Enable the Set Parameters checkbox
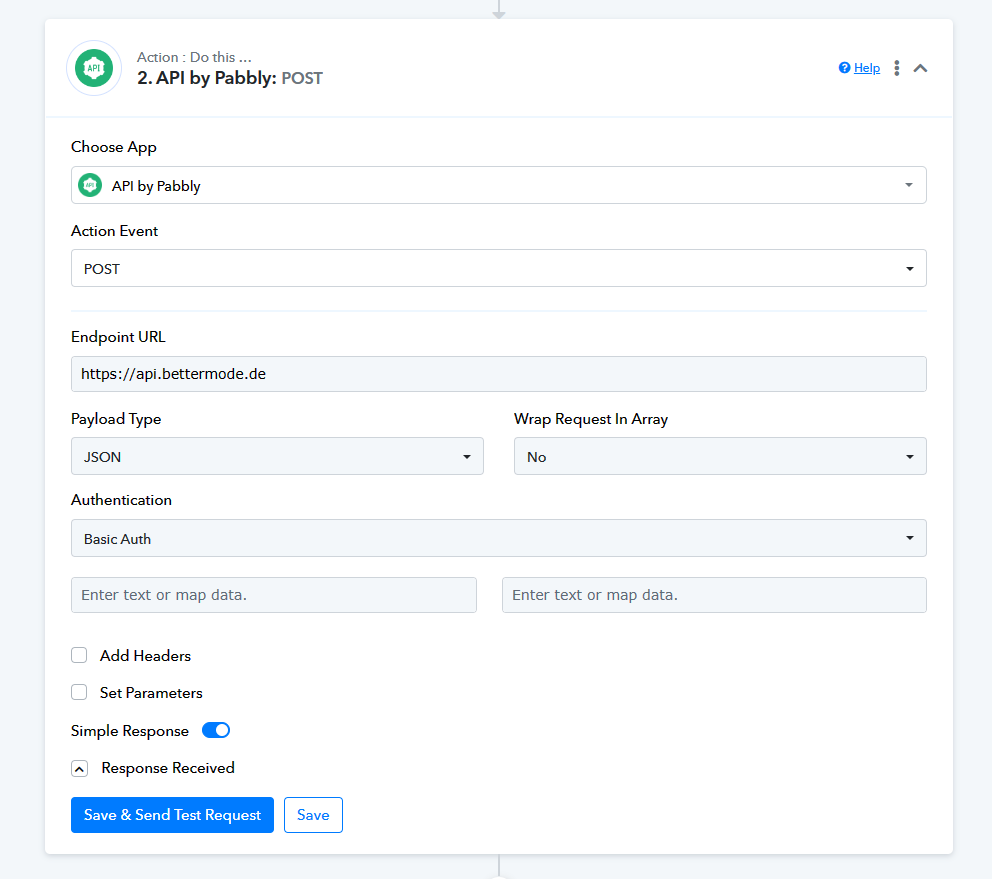Image resolution: width=992 pixels, height=879 pixels. pyautogui.click(x=79, y=692)
